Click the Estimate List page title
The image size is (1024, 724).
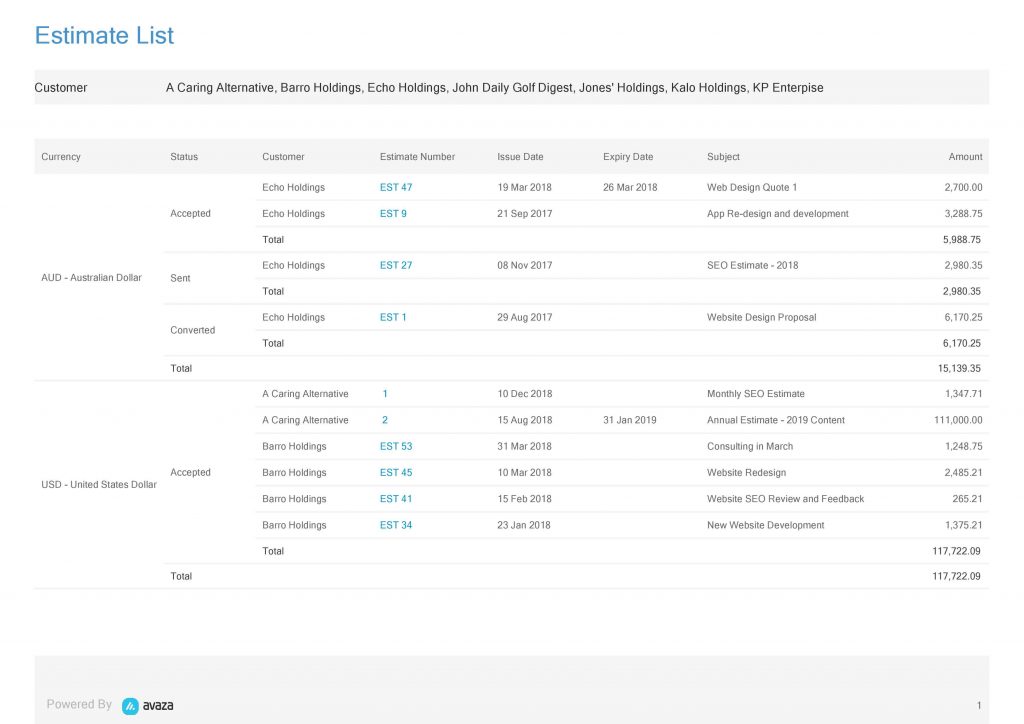[104, 35]
